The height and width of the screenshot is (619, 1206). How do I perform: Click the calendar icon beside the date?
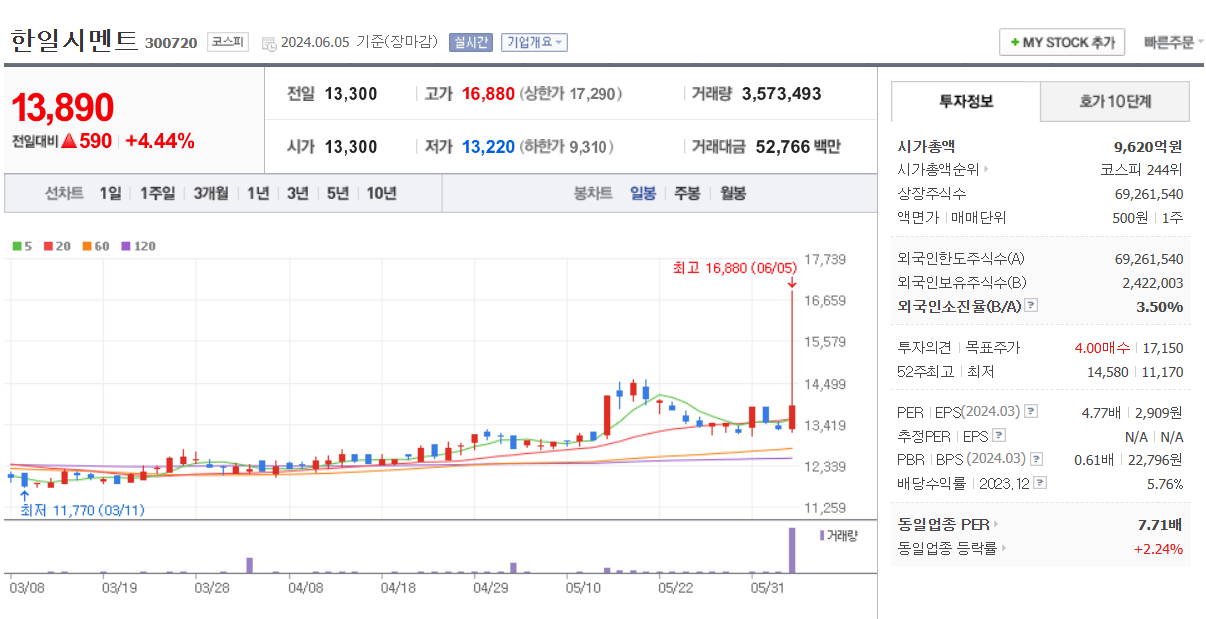click(268, 43)
